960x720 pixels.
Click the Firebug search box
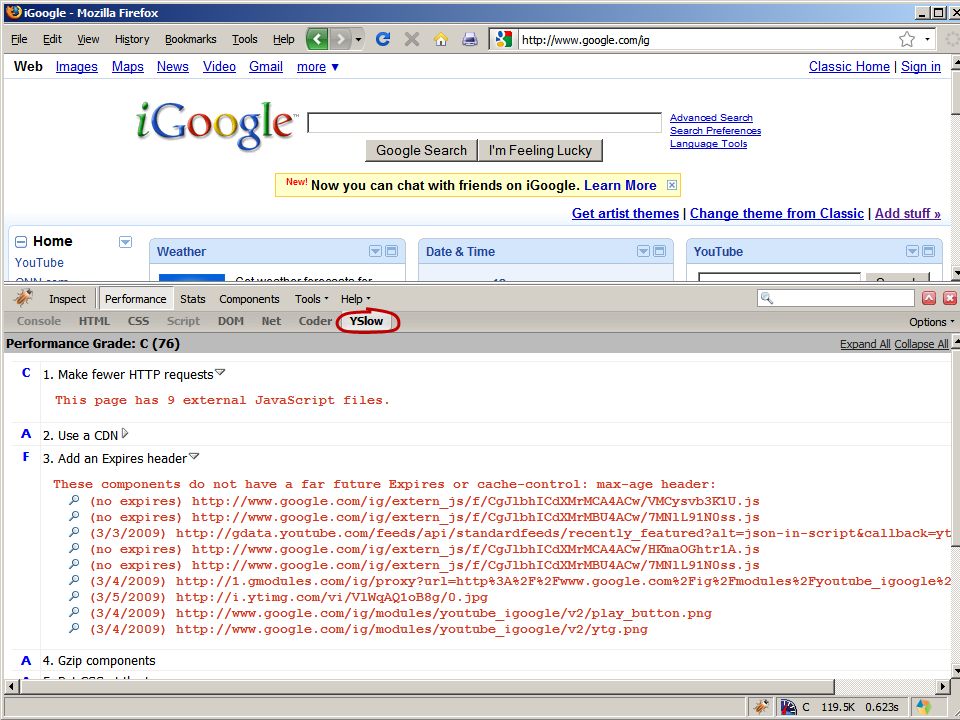pyautogui.click(x=835, y=298)
